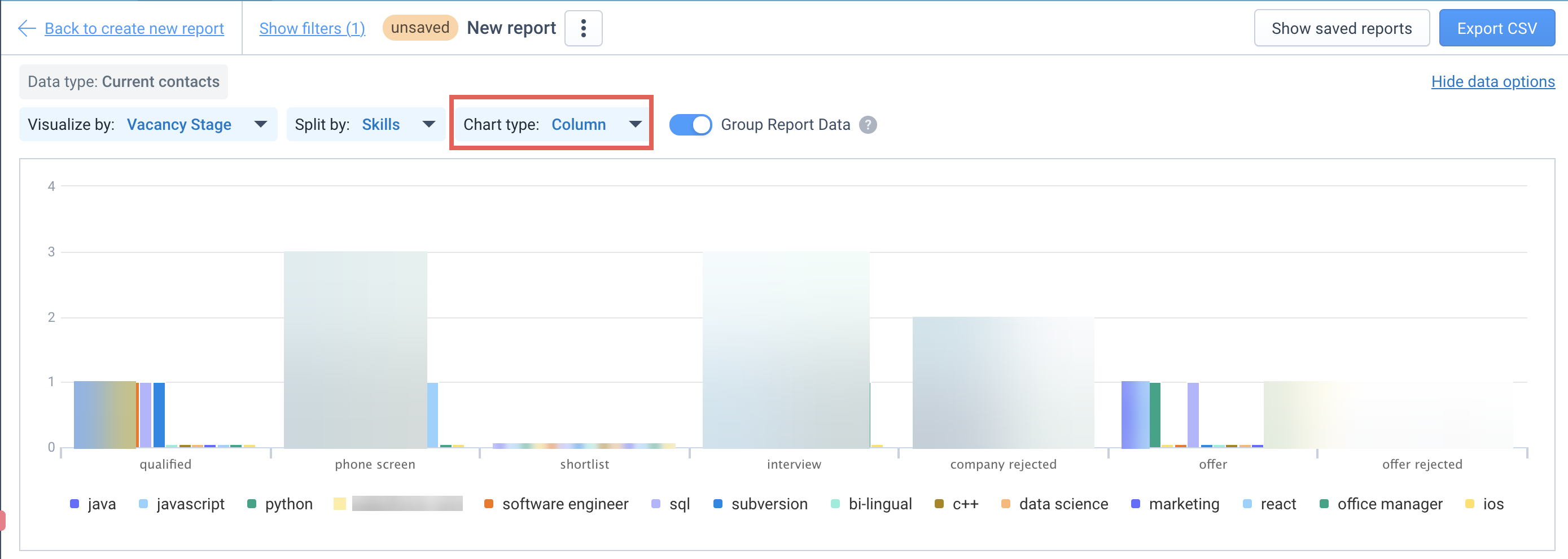Click the help question mark icon
This screenshot has height=559, width=1568.
(x=868, y=125)
